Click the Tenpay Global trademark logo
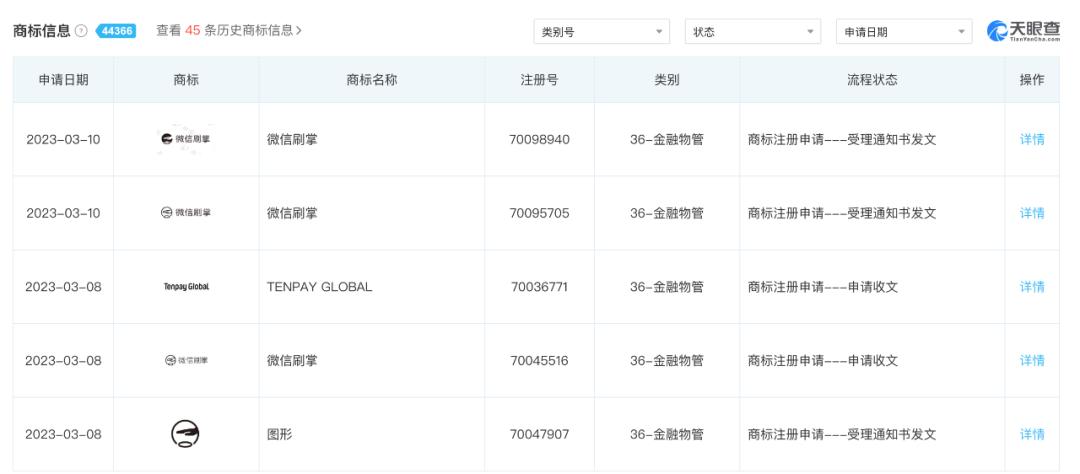The width and height of the screenshot is (1080, 474). [x=186, y=287]
